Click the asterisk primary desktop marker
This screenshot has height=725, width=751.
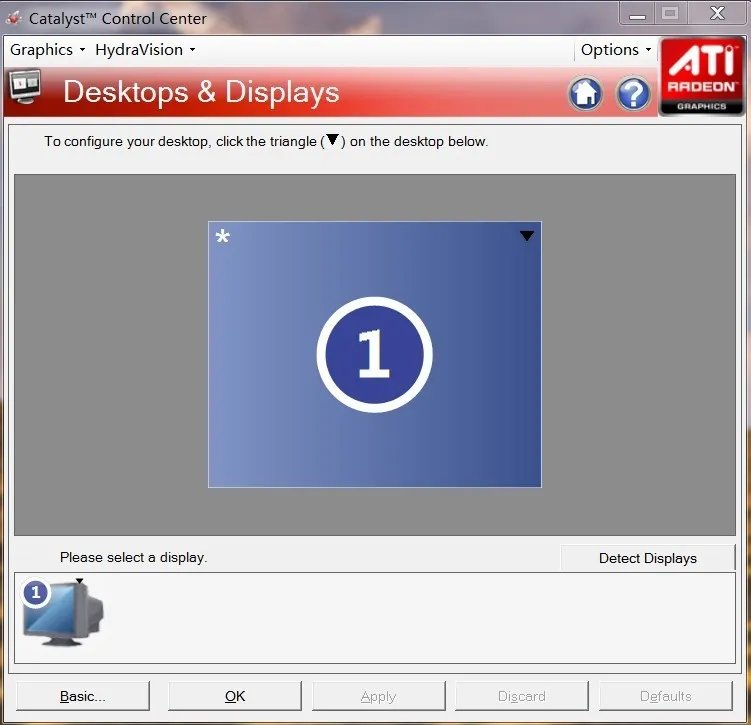click(x=223, y=237)
